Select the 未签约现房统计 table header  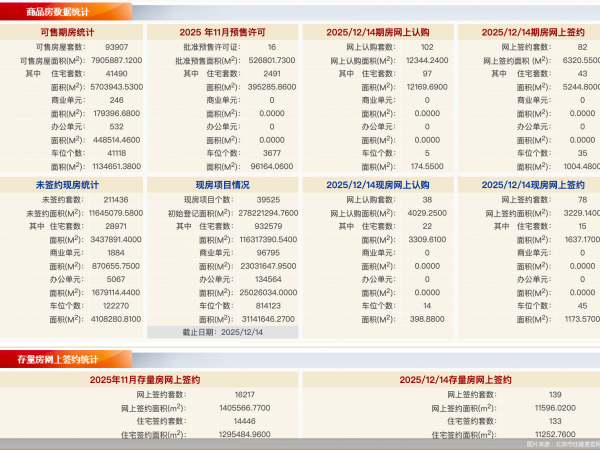(72, 185)
